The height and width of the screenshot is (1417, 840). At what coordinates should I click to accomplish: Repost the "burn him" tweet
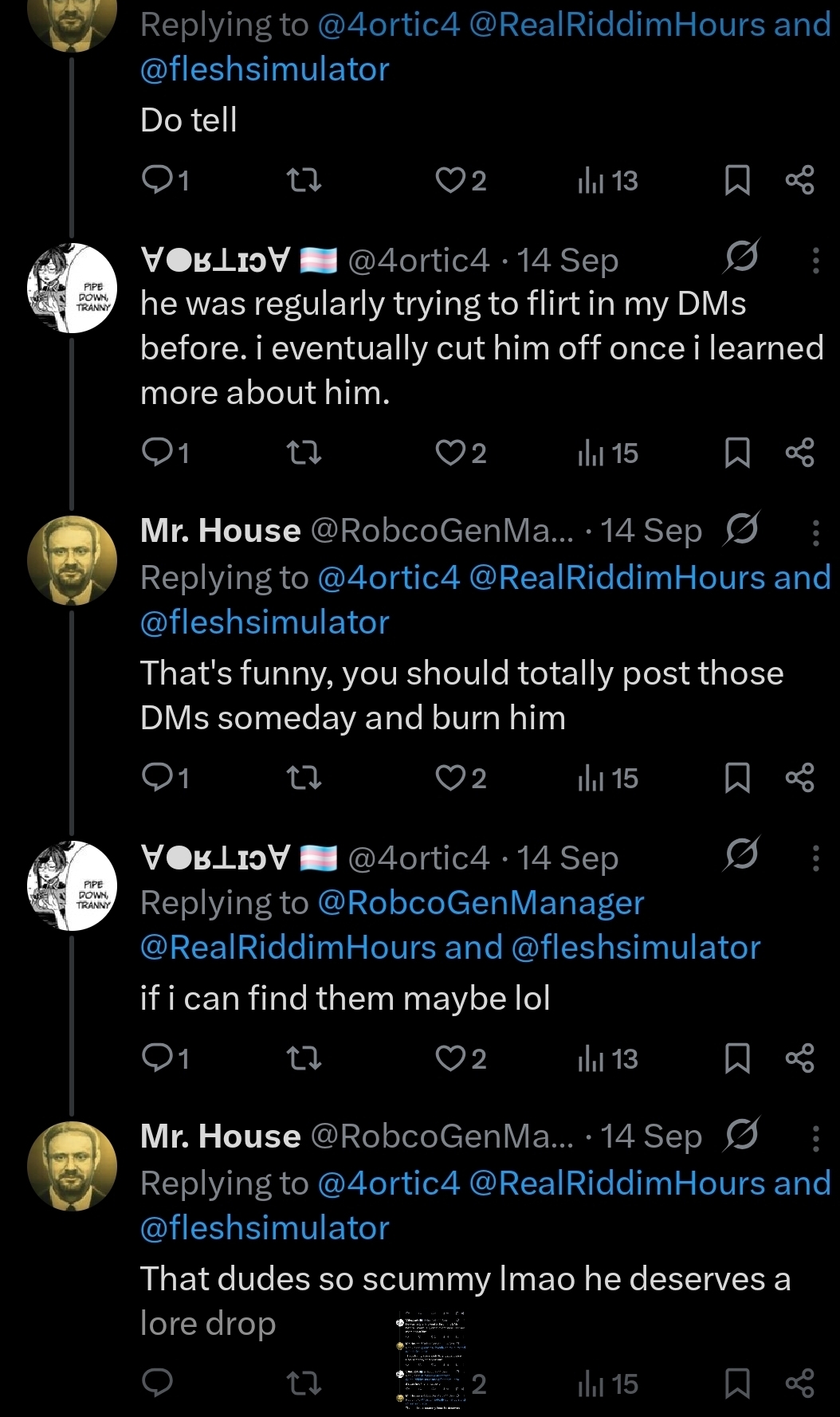304,778
